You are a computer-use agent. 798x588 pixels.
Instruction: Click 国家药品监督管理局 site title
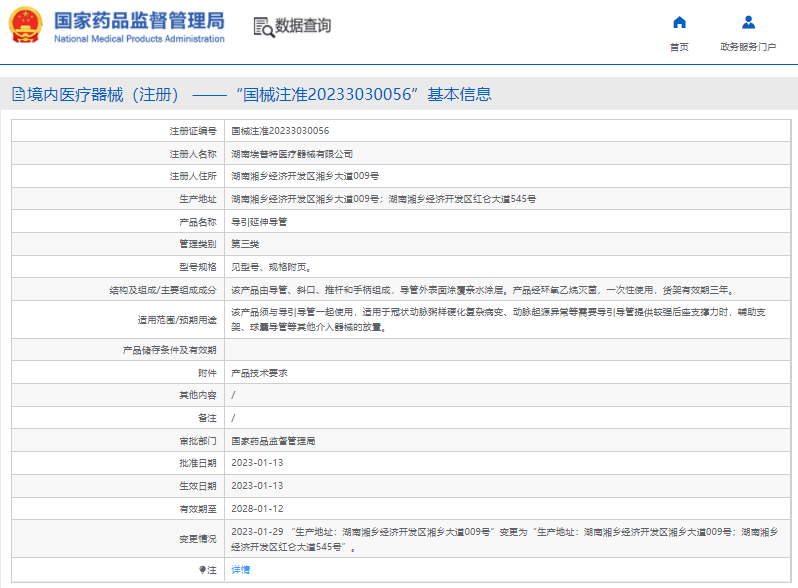coord(139,21)
